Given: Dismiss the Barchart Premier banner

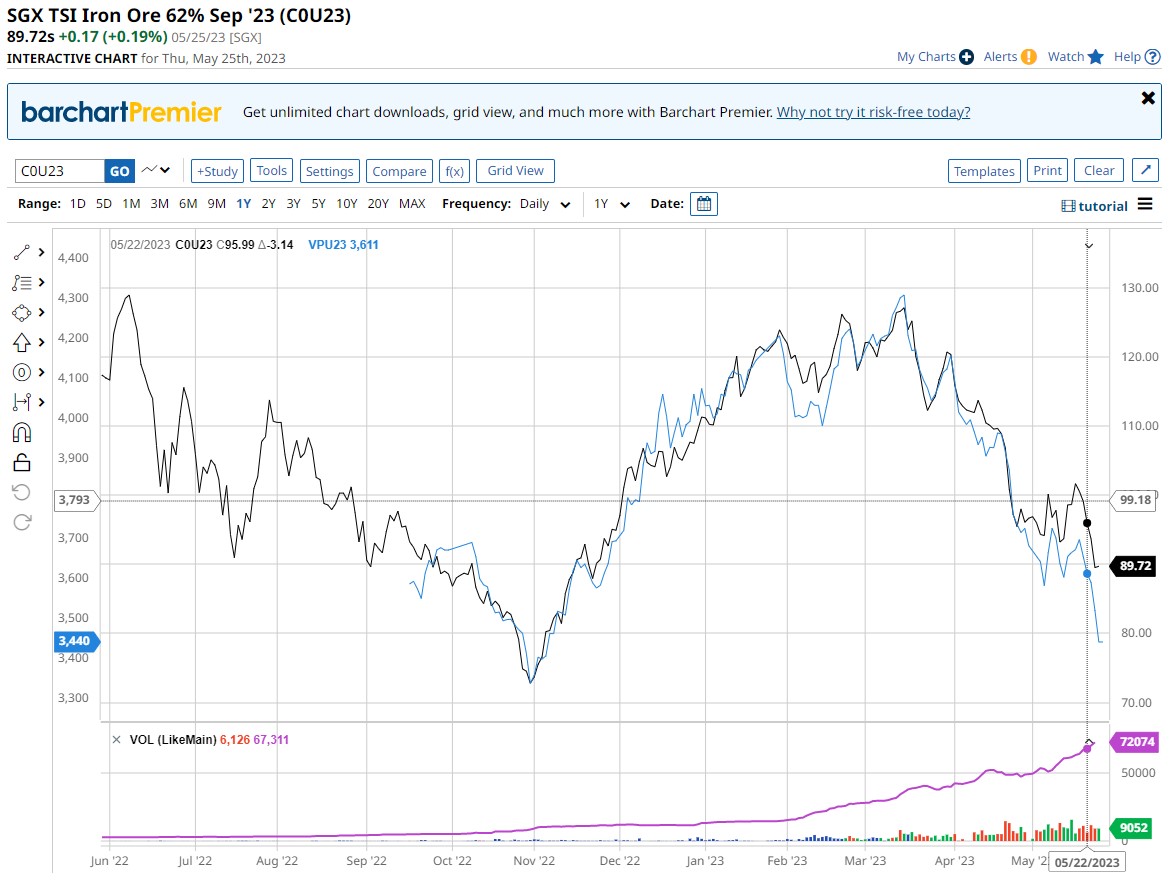Looking at the screenshot, I should click(x=1148, y=98).
